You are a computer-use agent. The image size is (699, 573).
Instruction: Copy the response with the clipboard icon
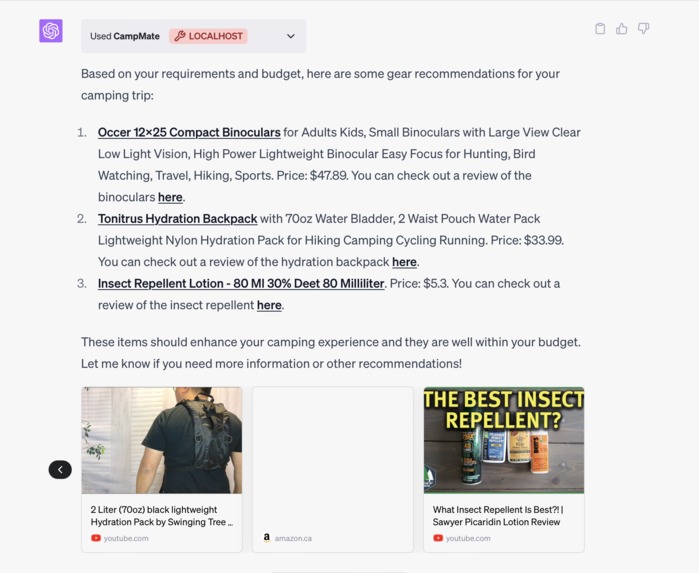click(x=600, y=29)
